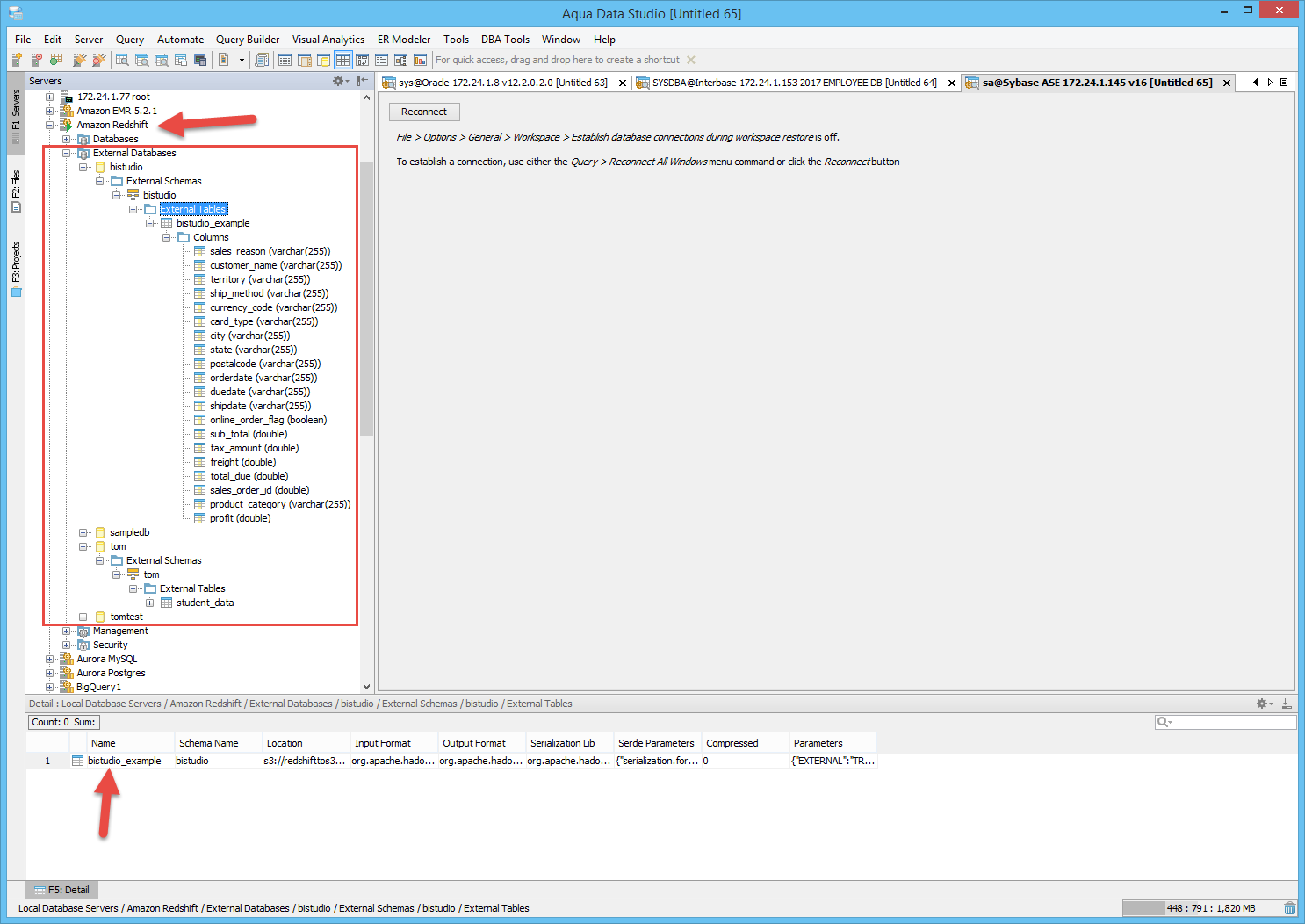Click the Servers panel dock/collapse icon
The image size is (1305, 924).
coord(363,81)
